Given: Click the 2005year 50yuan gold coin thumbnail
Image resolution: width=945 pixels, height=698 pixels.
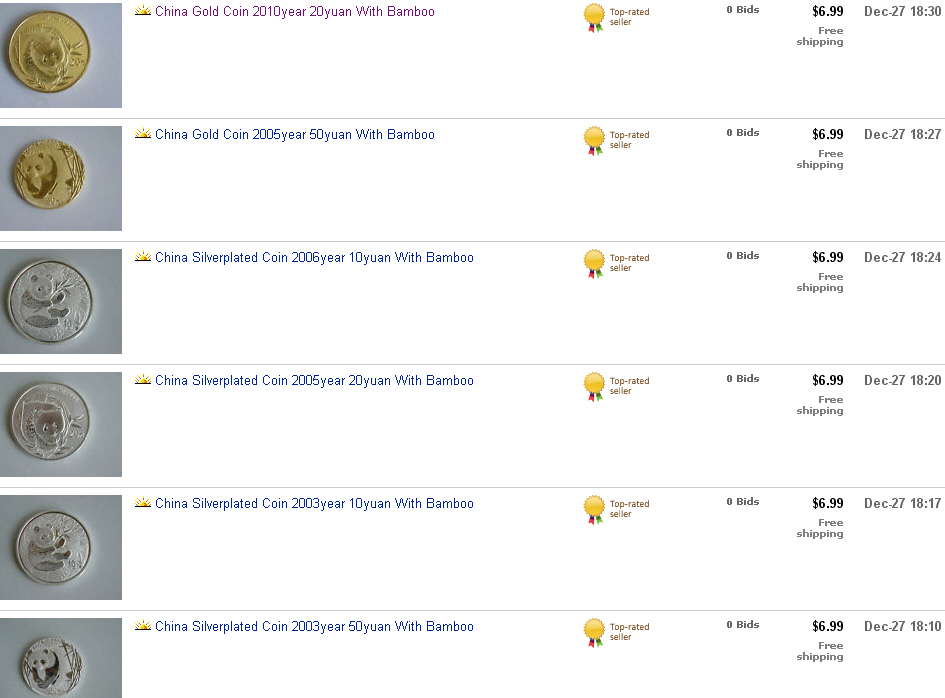Looking at the screenshot, I should [60, 178].
